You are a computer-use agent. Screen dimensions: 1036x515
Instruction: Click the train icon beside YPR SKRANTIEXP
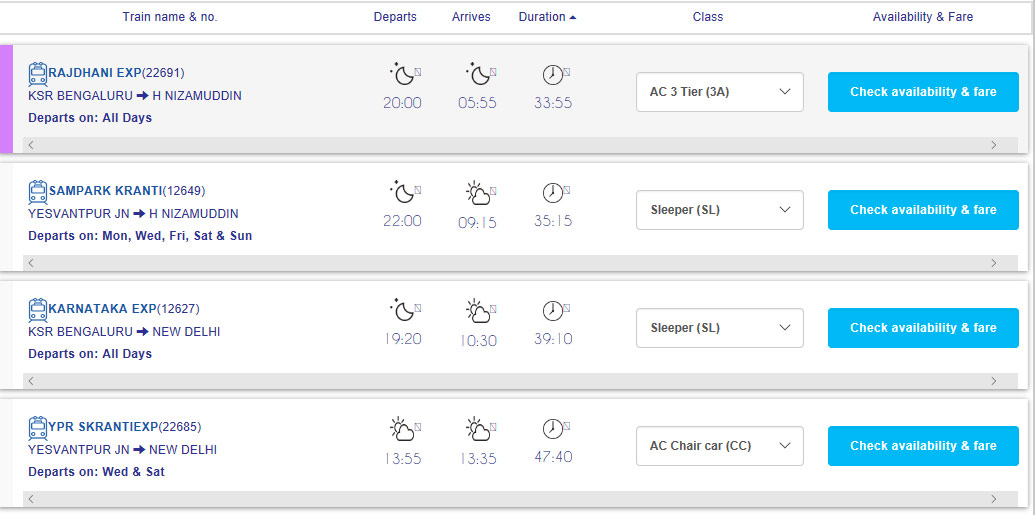pos(38,428)
